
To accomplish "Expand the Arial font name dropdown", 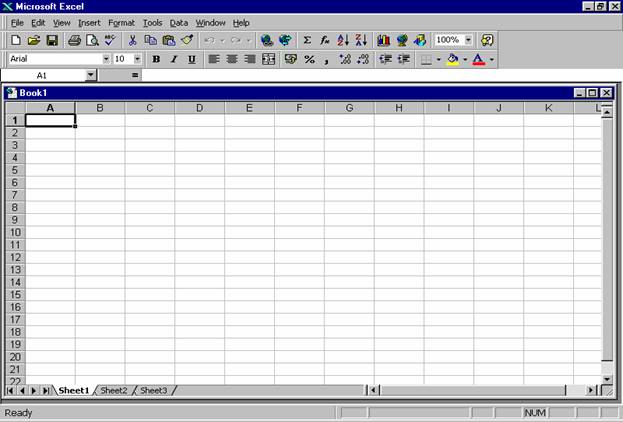I will (106, 59).
